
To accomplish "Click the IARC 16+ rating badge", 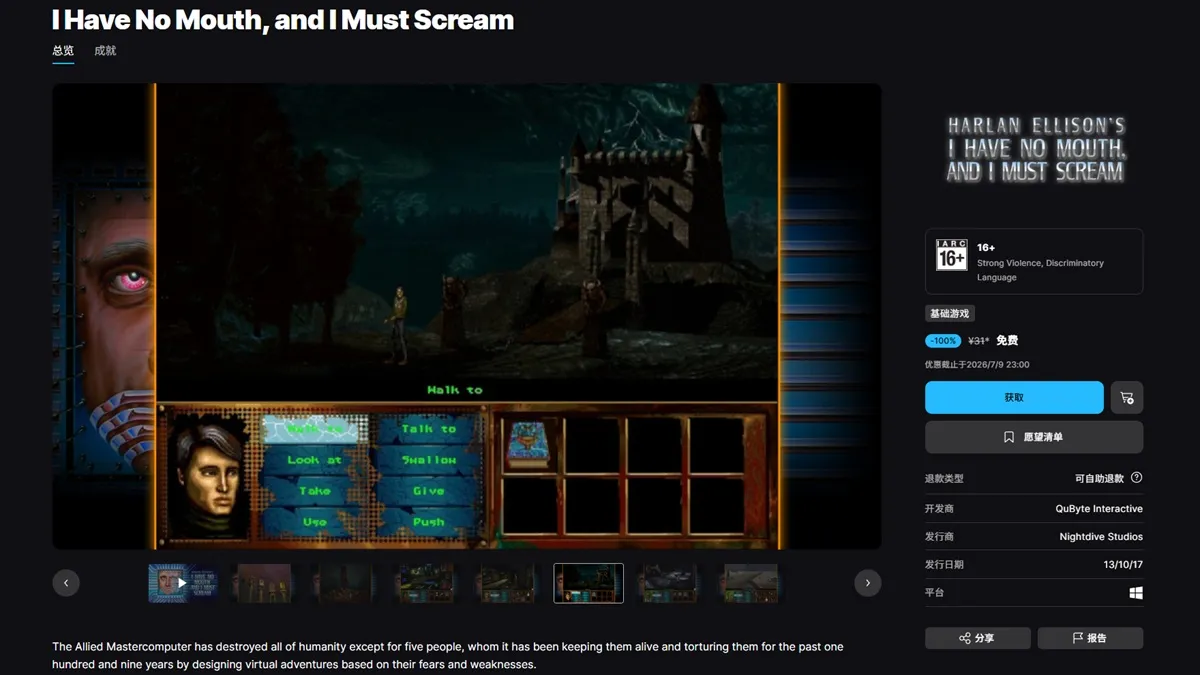I will click(x=951, y=255).
